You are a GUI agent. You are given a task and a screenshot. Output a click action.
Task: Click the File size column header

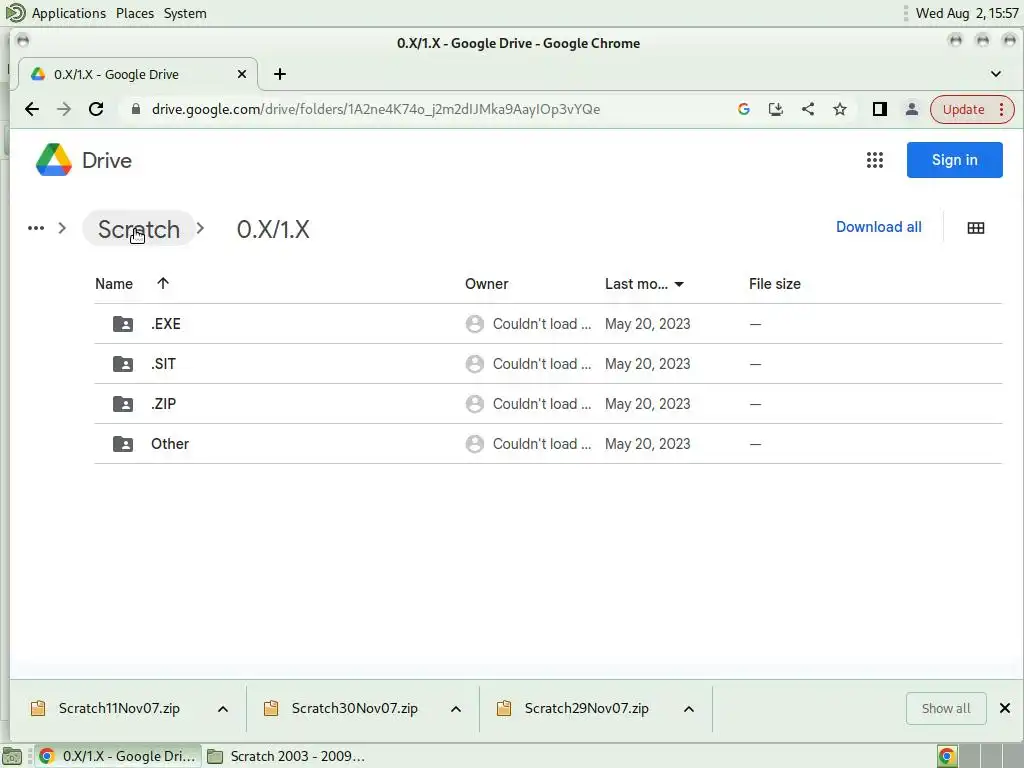pos(775,283)
